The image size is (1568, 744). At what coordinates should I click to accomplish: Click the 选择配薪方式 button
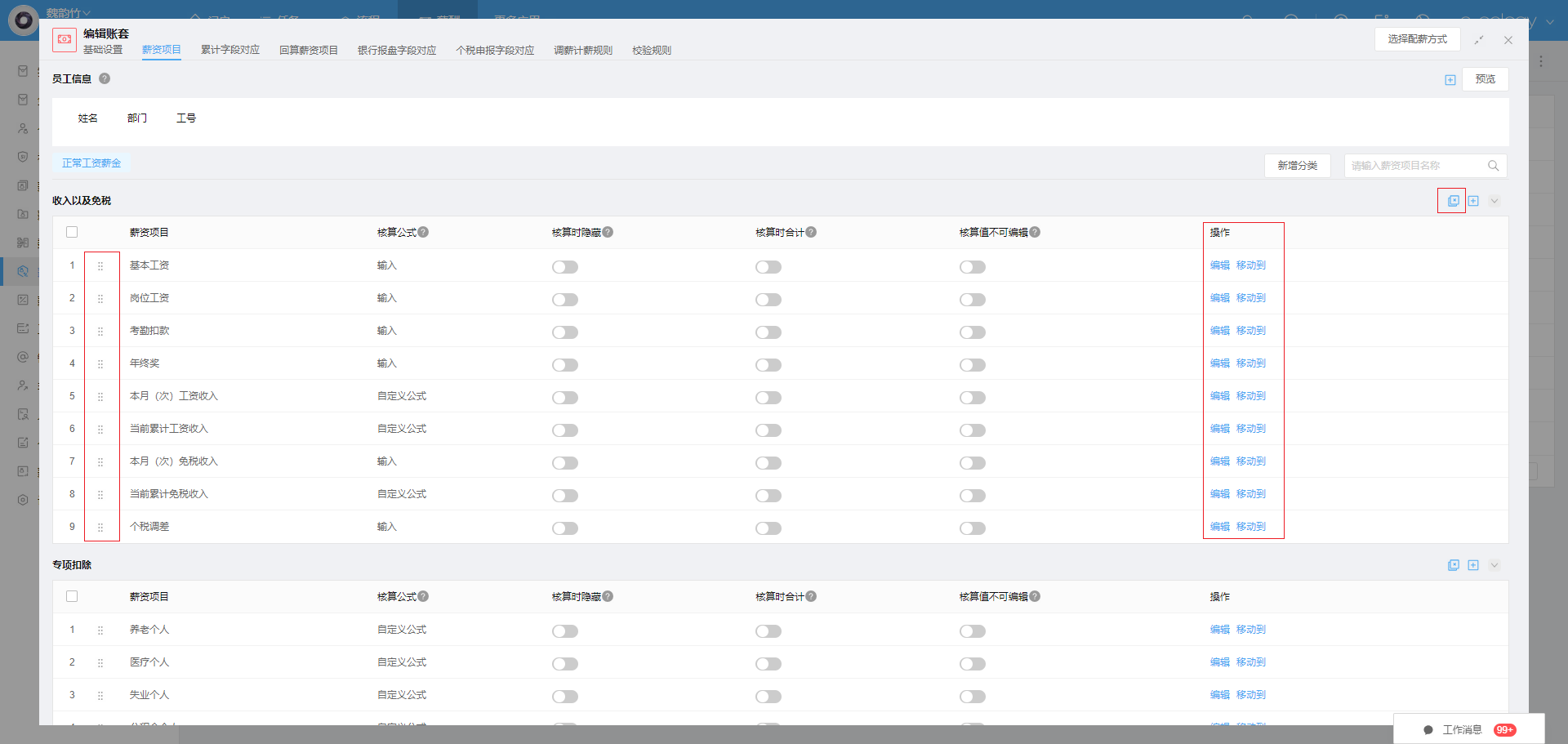tap(1417, 39)
